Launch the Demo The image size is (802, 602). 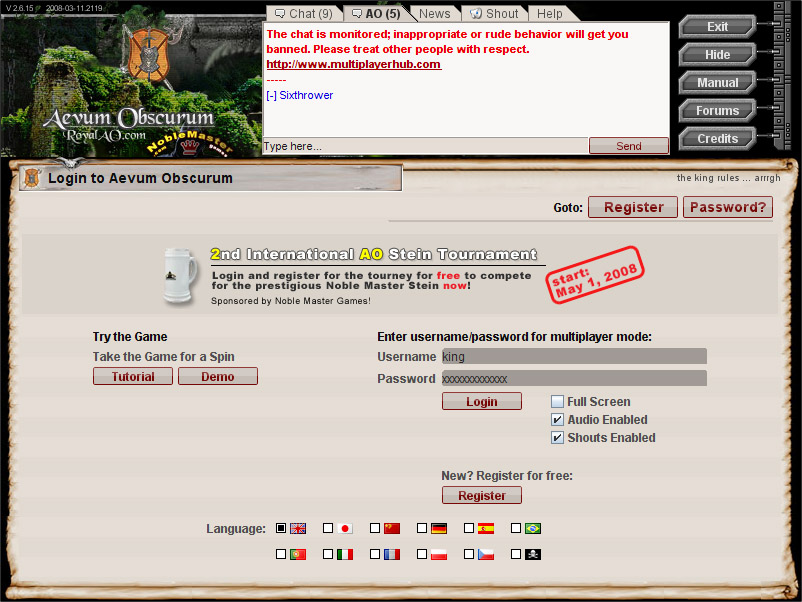(218, 376)
